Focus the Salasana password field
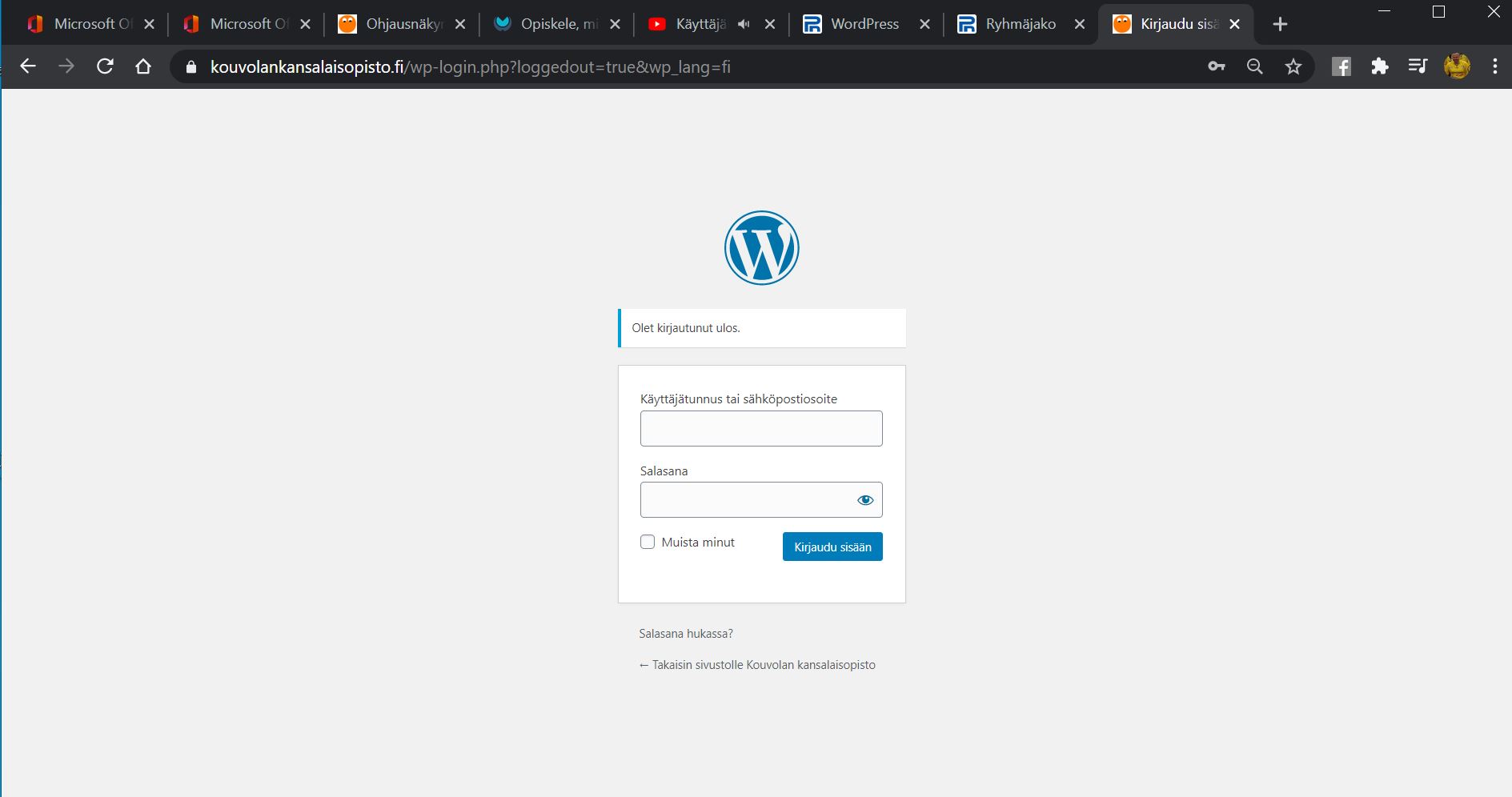 coord(761,499)
